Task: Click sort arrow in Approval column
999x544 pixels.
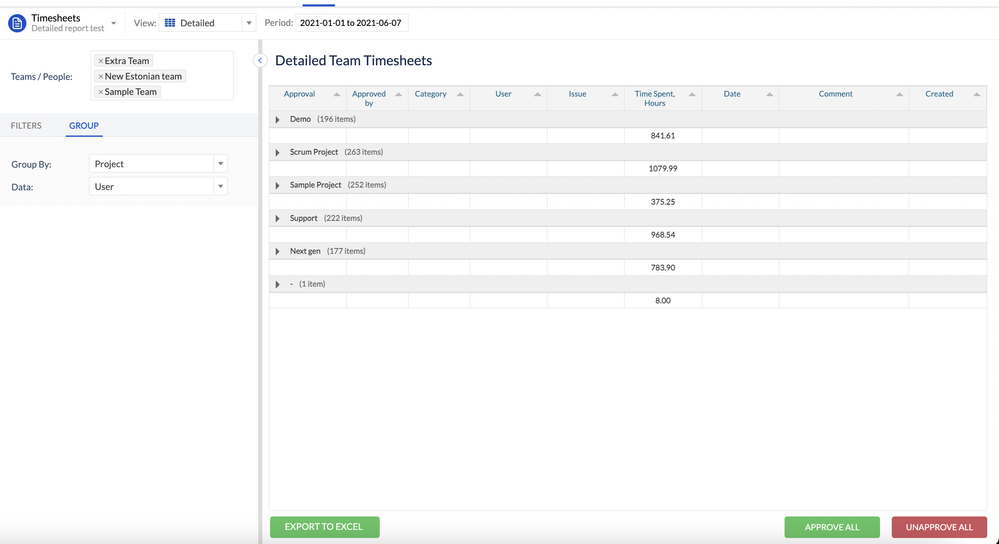Action: [336, 94]
